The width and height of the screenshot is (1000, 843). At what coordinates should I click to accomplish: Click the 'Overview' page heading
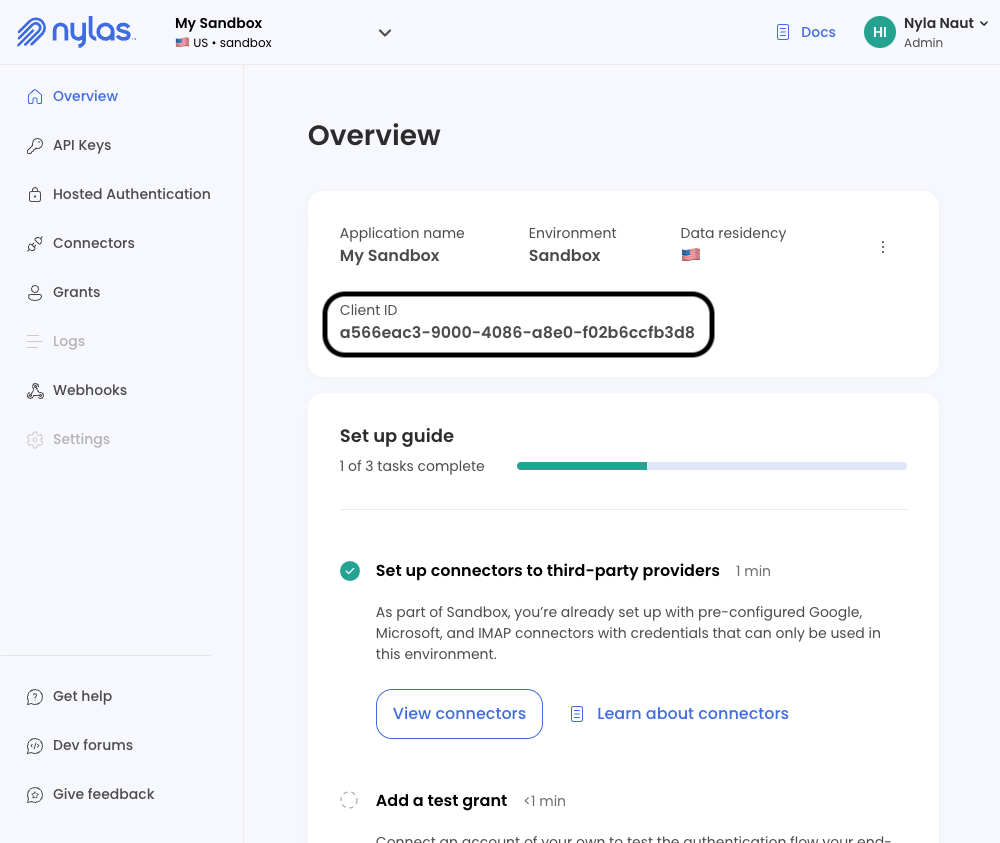coord(374,135)
